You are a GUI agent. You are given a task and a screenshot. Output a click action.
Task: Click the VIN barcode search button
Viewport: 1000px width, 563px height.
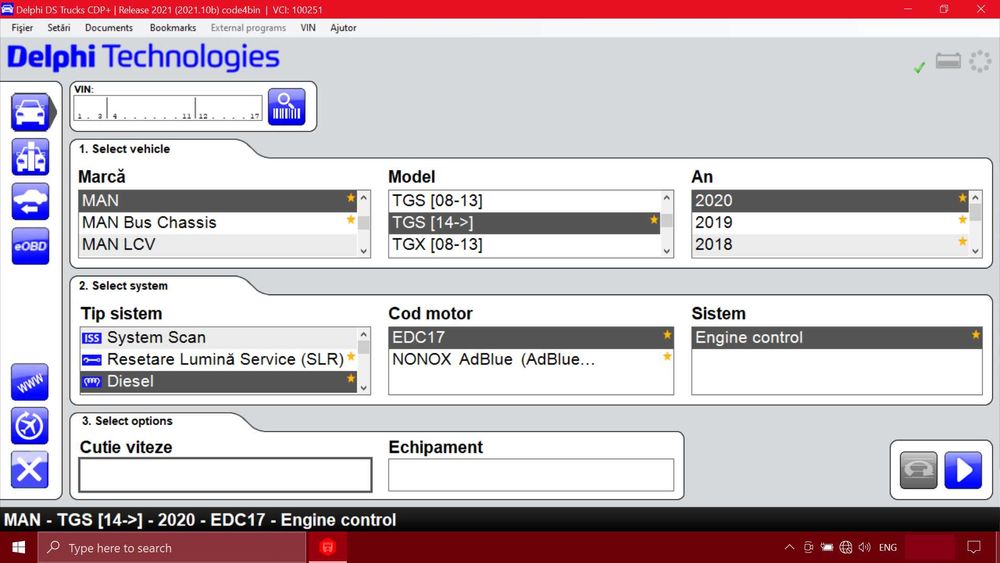click(x=286, y=106)
